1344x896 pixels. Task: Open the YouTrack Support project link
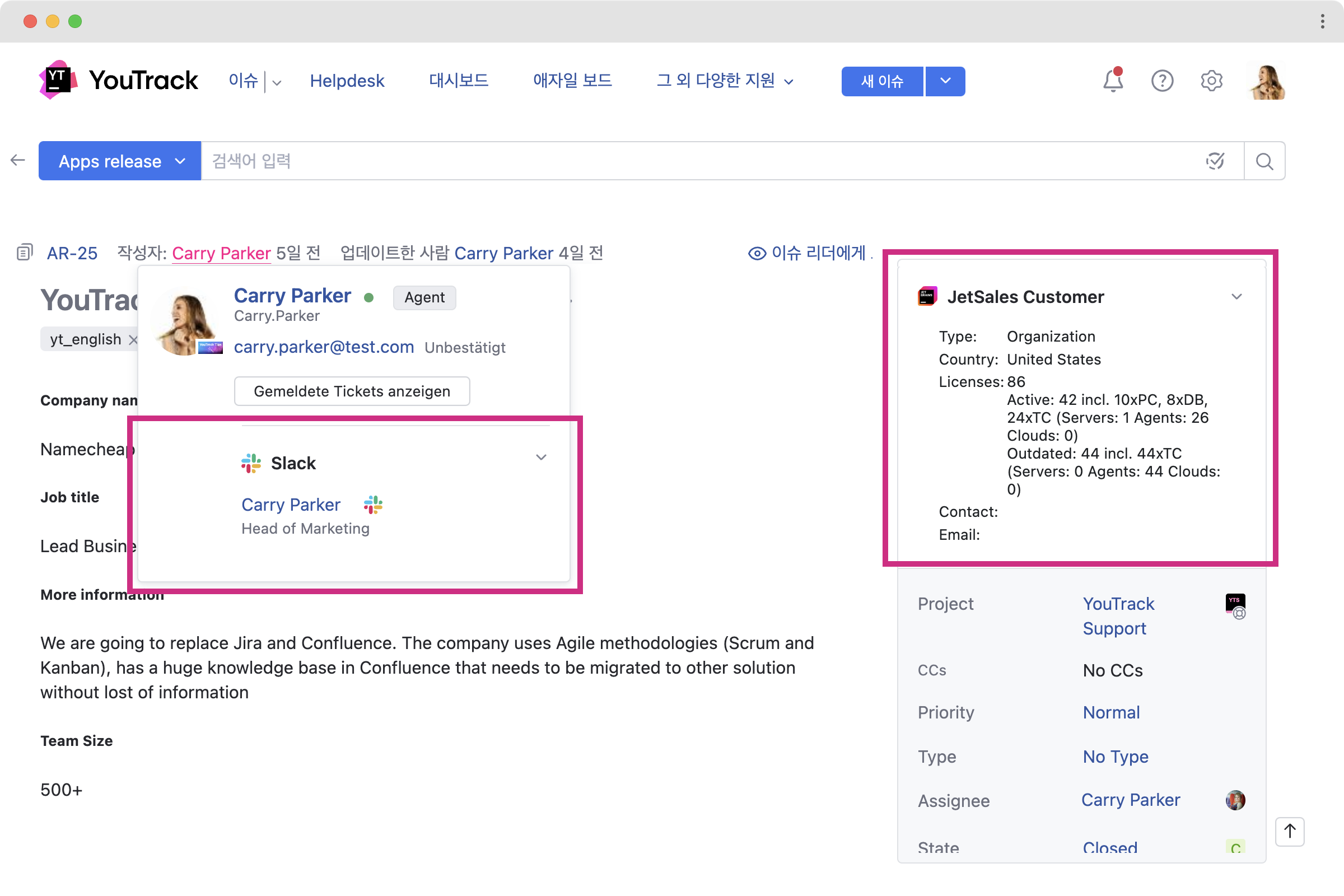pyautogui.click(x=1118, y=615)
